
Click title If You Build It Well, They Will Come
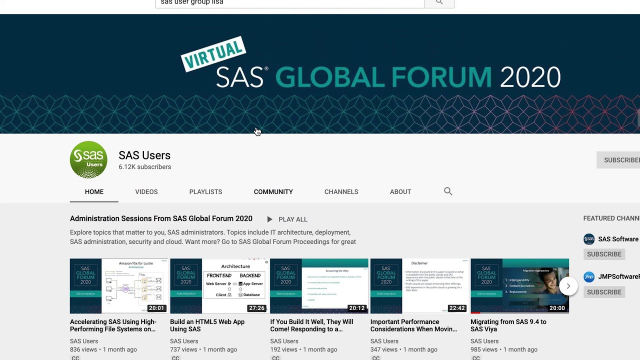pyautogui.click(x=311, y=325)
